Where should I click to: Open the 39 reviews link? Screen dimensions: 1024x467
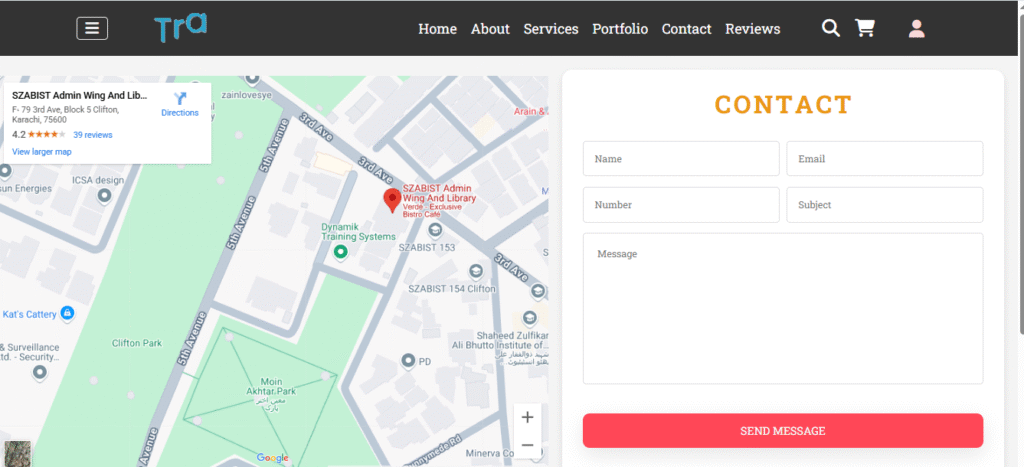93,135
